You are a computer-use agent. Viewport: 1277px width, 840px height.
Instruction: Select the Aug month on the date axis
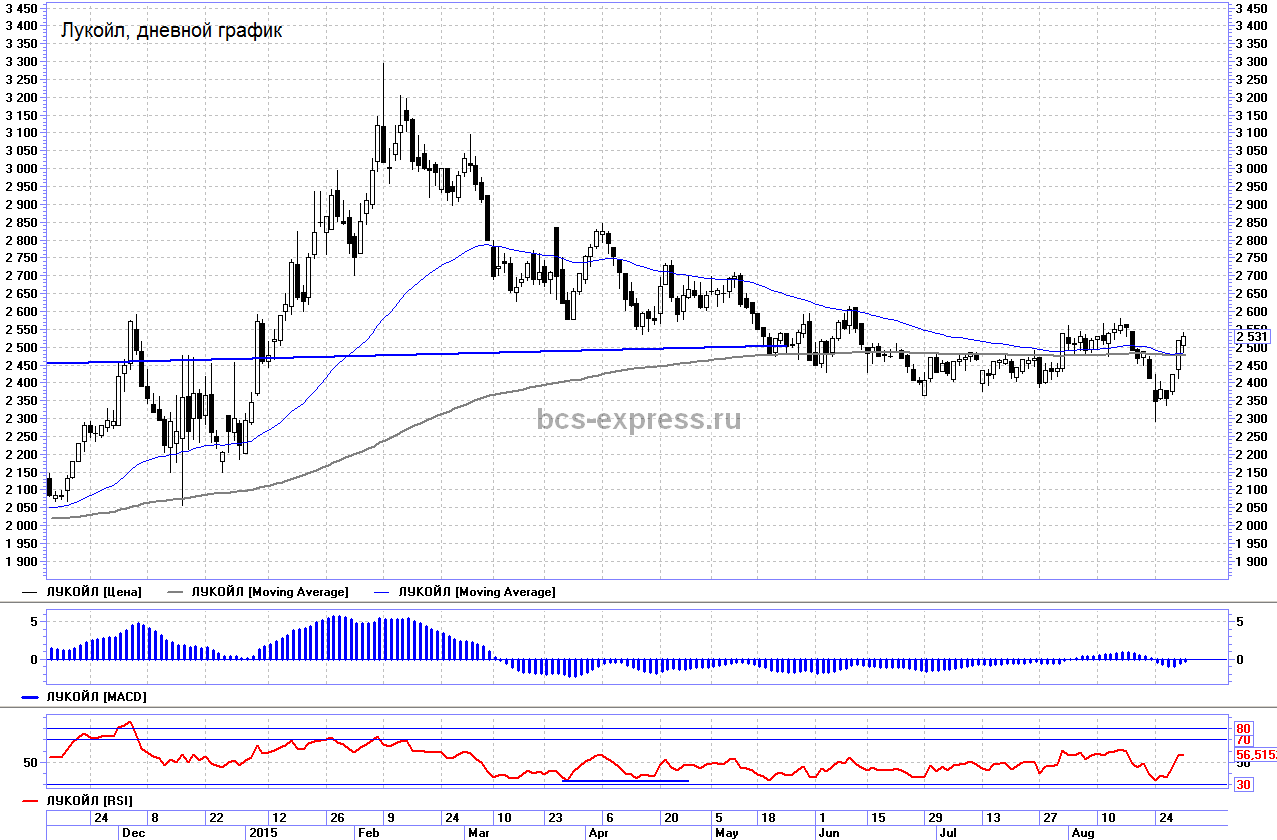(1083, 832)
